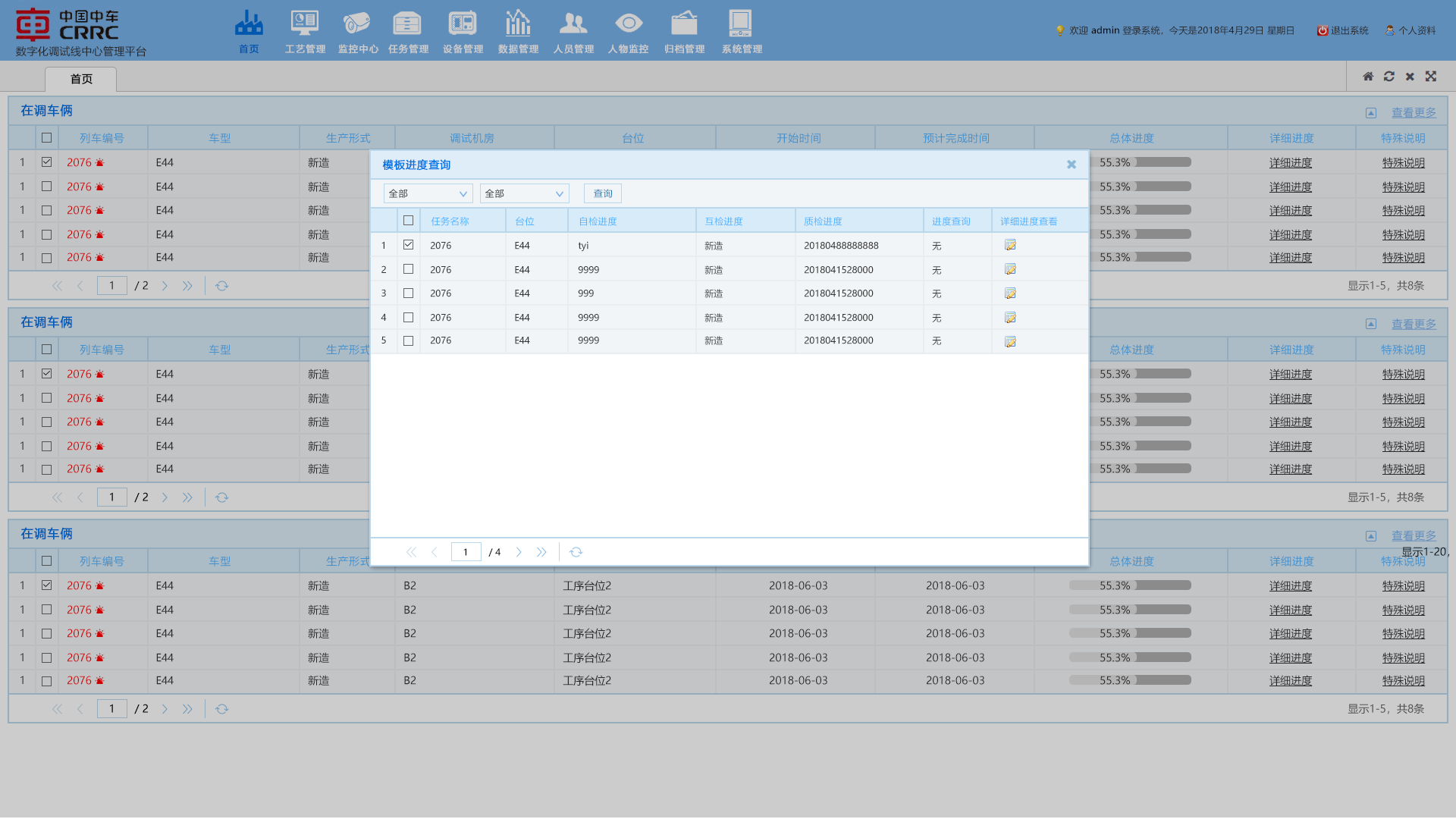Click the detail edit icon in dialog row 3

(x=1010, y=293)
